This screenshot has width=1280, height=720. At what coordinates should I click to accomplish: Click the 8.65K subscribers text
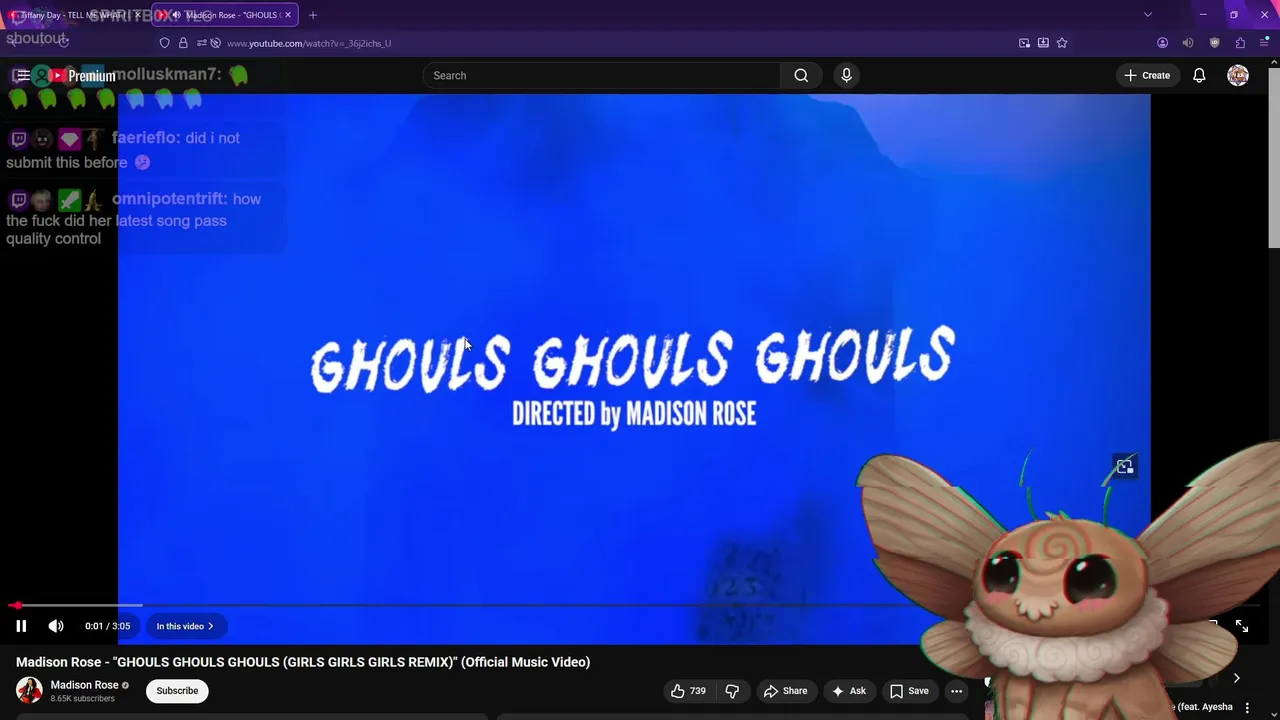83,699
